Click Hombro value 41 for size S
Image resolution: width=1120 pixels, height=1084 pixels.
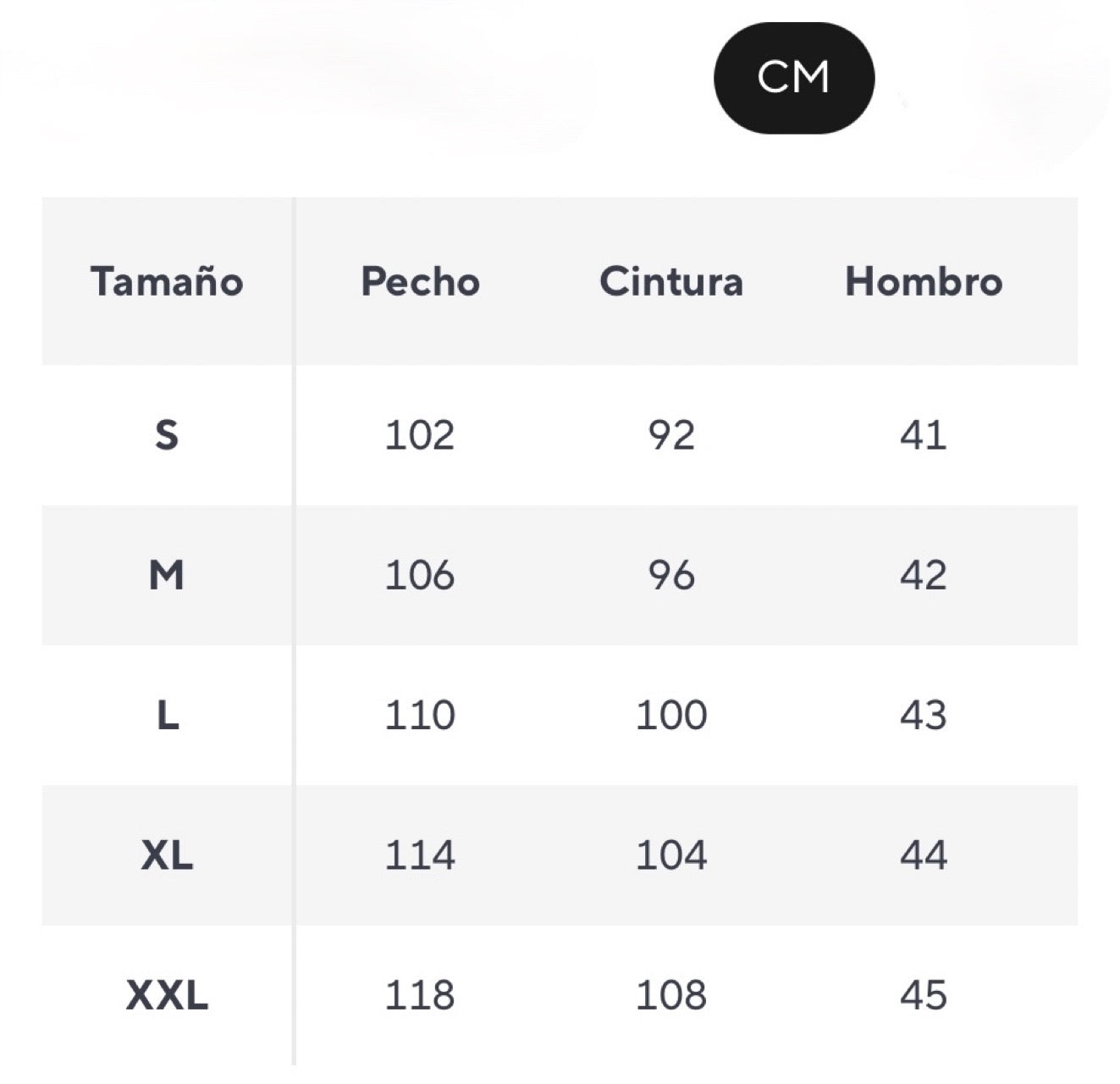(923, 435)
